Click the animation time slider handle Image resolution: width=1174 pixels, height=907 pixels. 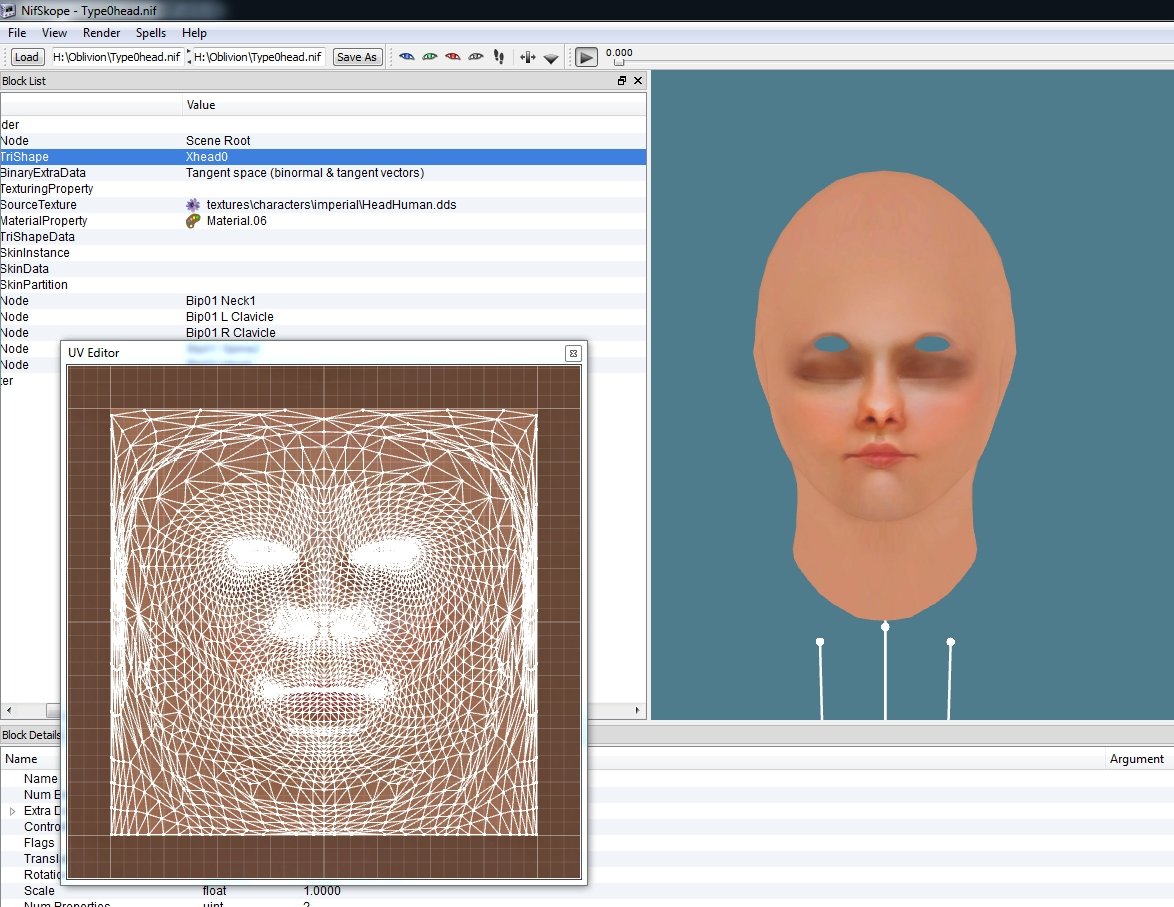click(x=618, y=63)
